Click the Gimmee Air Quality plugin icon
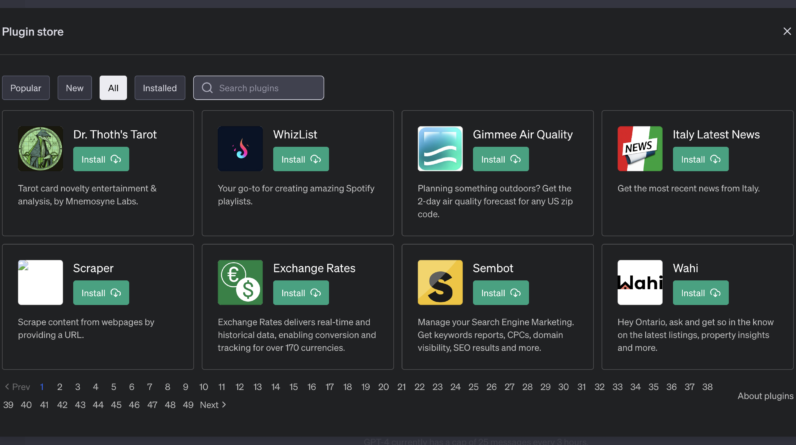The width and height of the screenshot is (796, 445). coord(440,149)
